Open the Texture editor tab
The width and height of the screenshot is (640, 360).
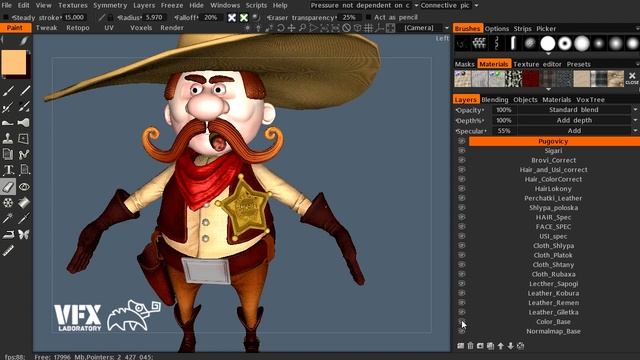tap(537, 64)
